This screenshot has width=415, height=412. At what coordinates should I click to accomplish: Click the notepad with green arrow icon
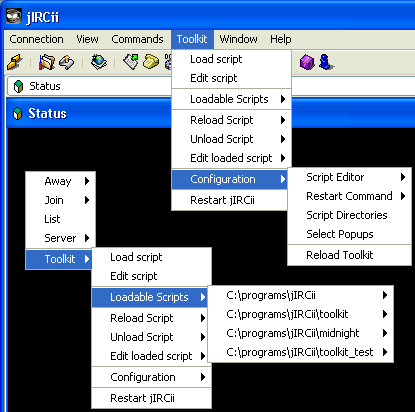pos(131,62)
